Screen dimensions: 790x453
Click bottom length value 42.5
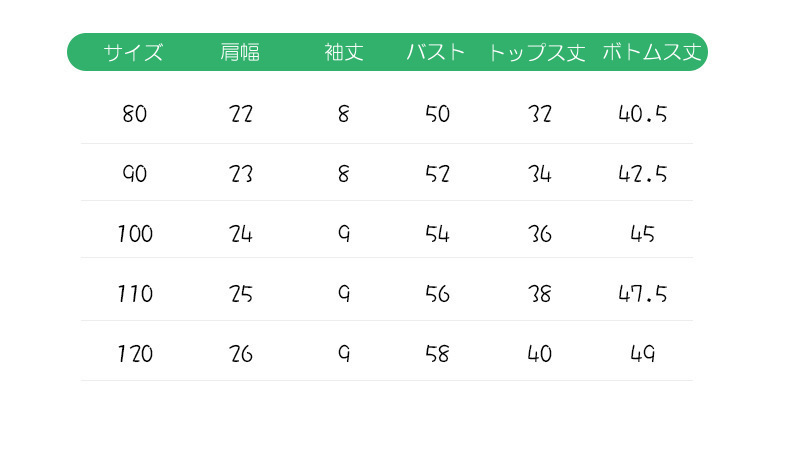click(x=643, y=174)
